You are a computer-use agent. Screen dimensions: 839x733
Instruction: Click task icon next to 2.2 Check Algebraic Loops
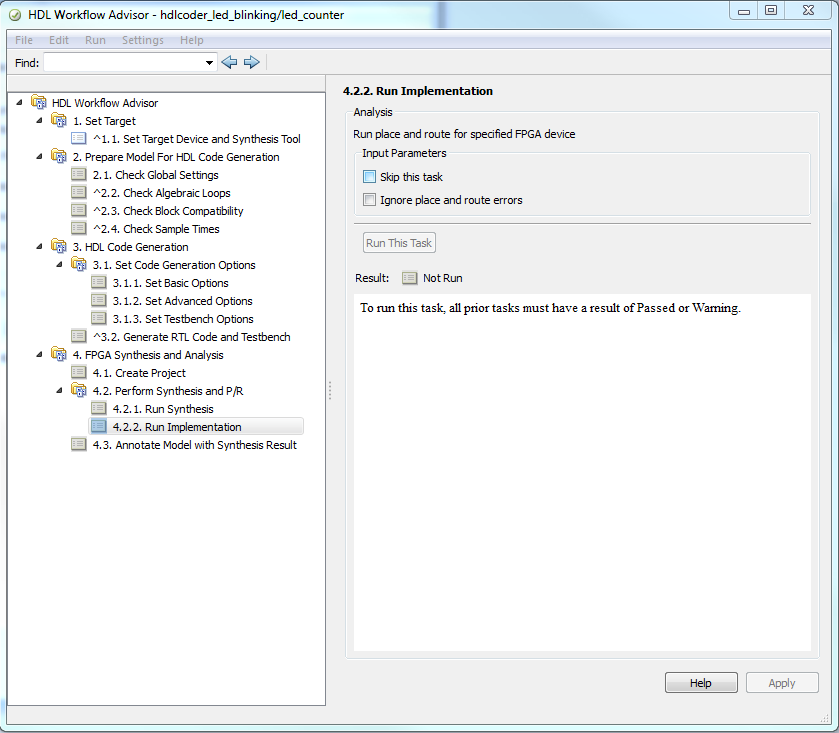[79, 192]
